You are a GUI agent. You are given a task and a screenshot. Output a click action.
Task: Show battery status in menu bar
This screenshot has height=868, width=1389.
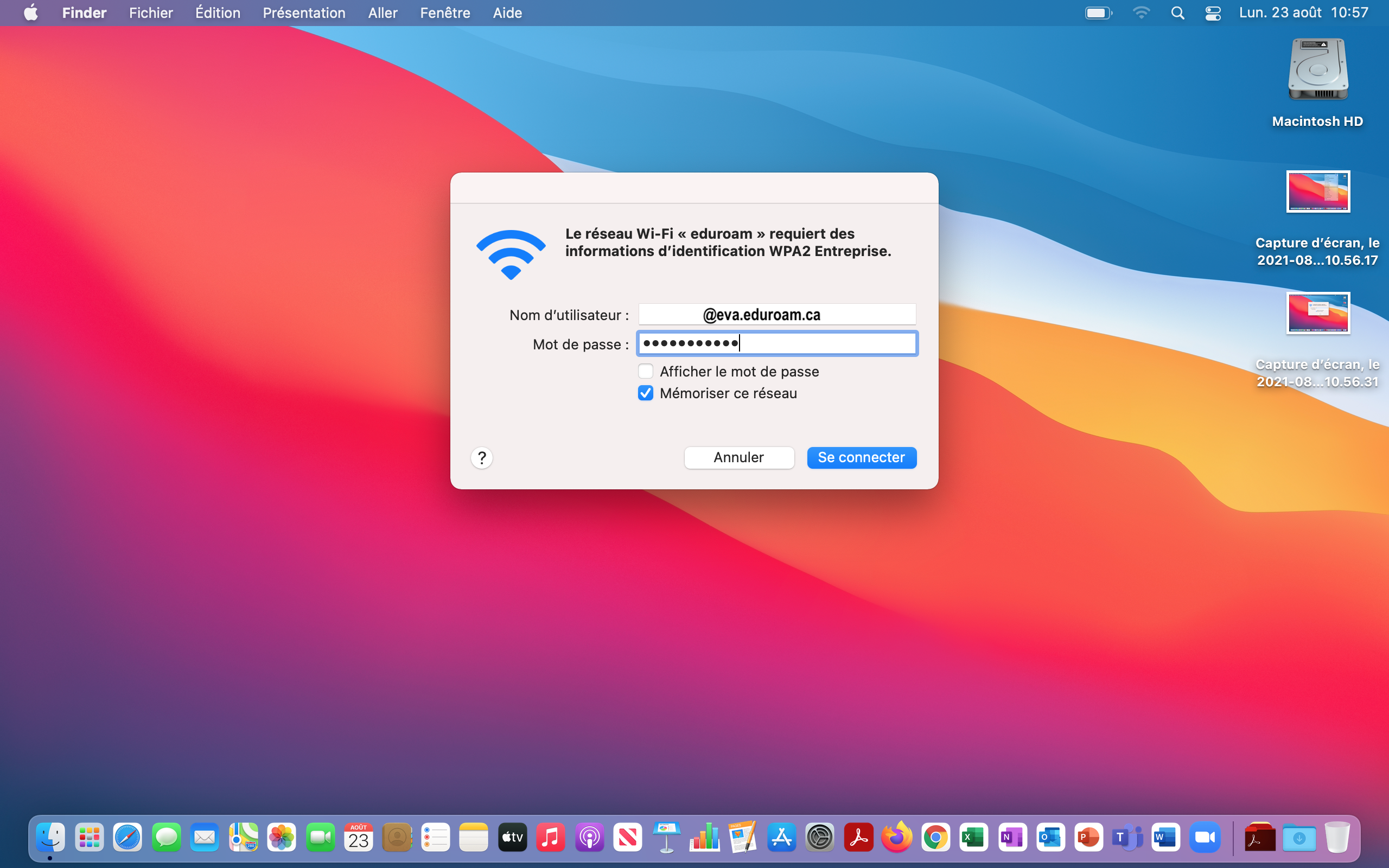pyautogui.click(x=1099, y=12)
